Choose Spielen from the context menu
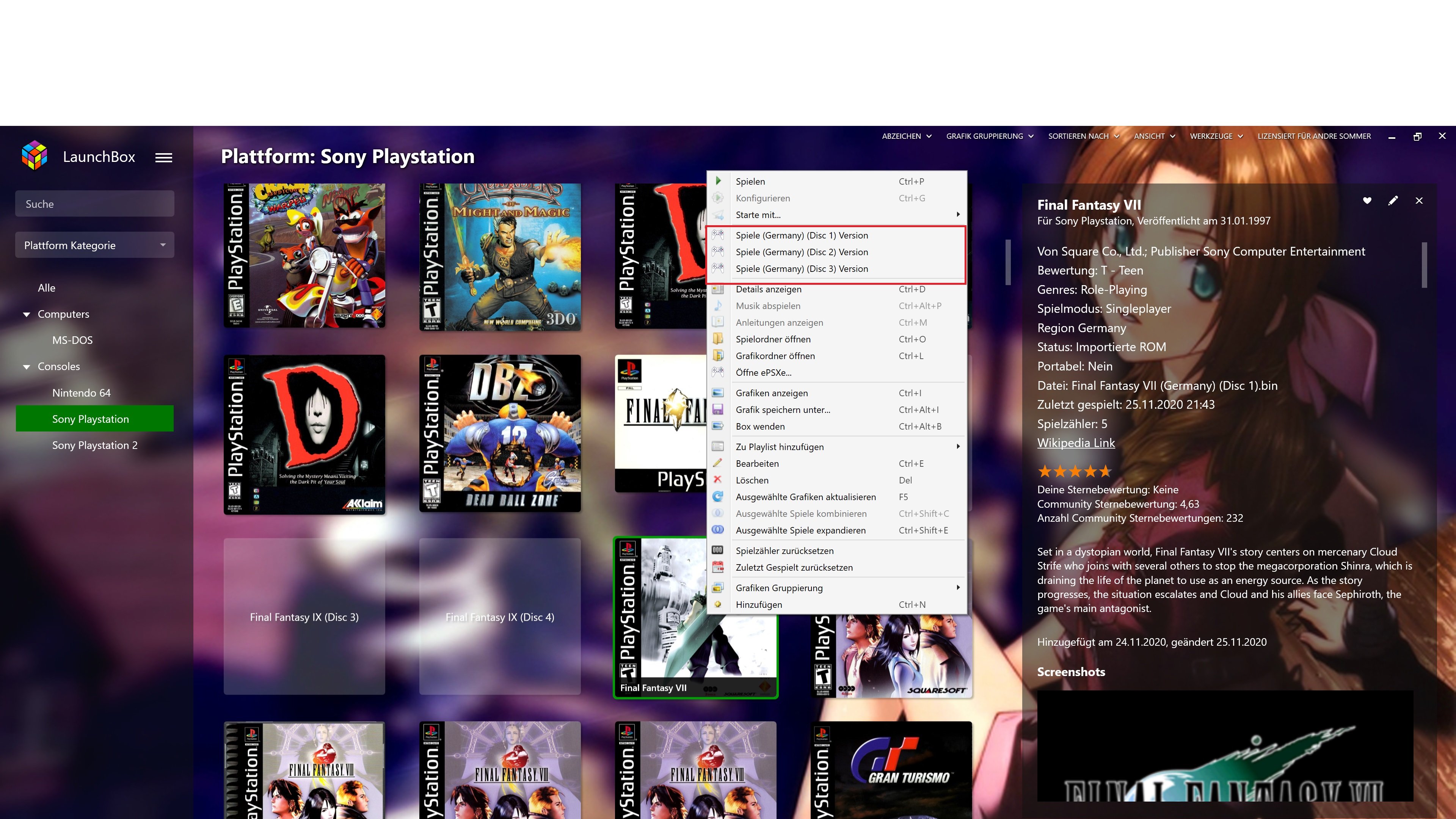 [836, 182]
